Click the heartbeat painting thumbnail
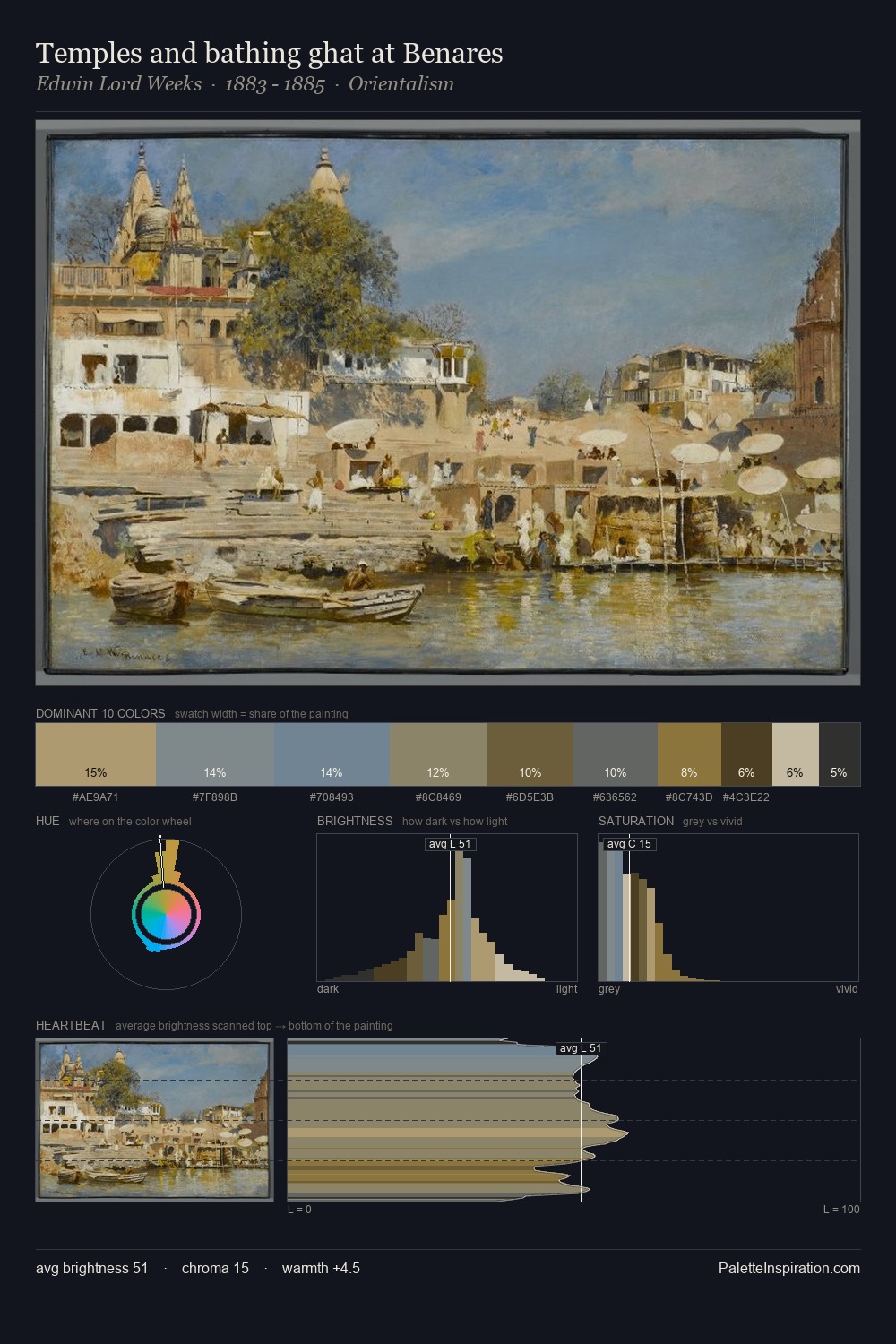The width and height of the screenshot is (896, 1344). [154, 1120]
